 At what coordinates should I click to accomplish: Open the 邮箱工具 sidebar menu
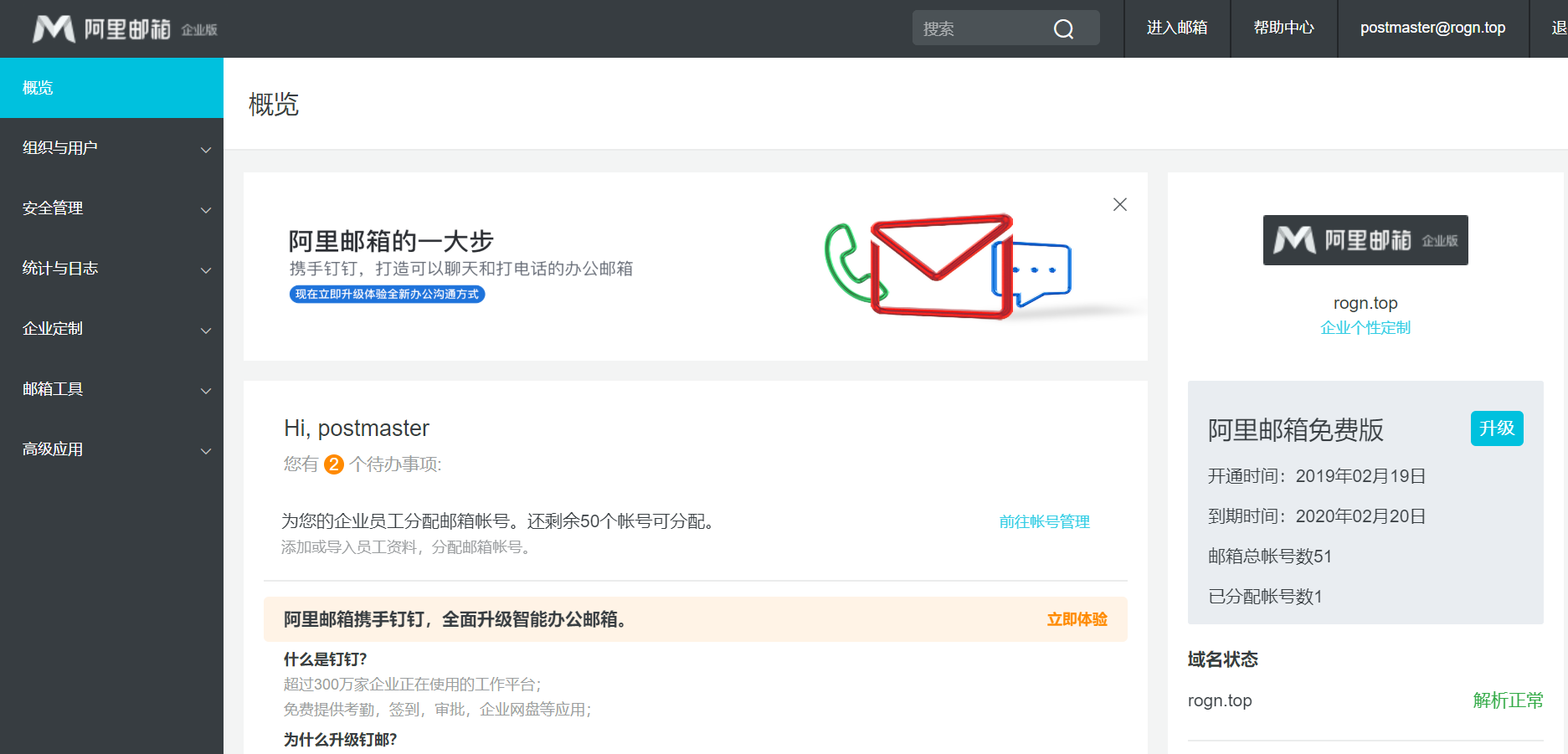[111, 389]
